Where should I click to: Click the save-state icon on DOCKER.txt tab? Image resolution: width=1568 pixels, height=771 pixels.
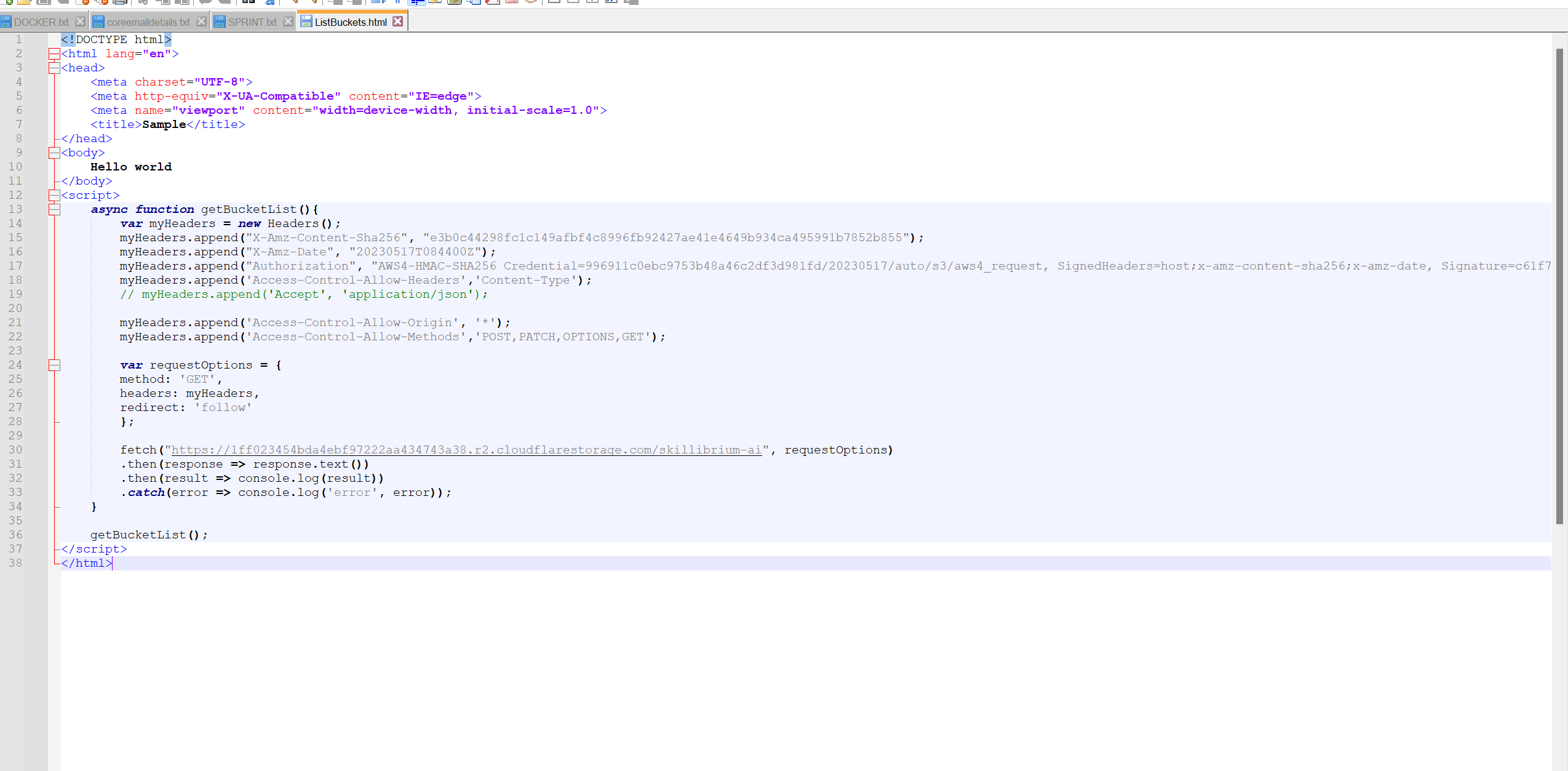[6, 22]
